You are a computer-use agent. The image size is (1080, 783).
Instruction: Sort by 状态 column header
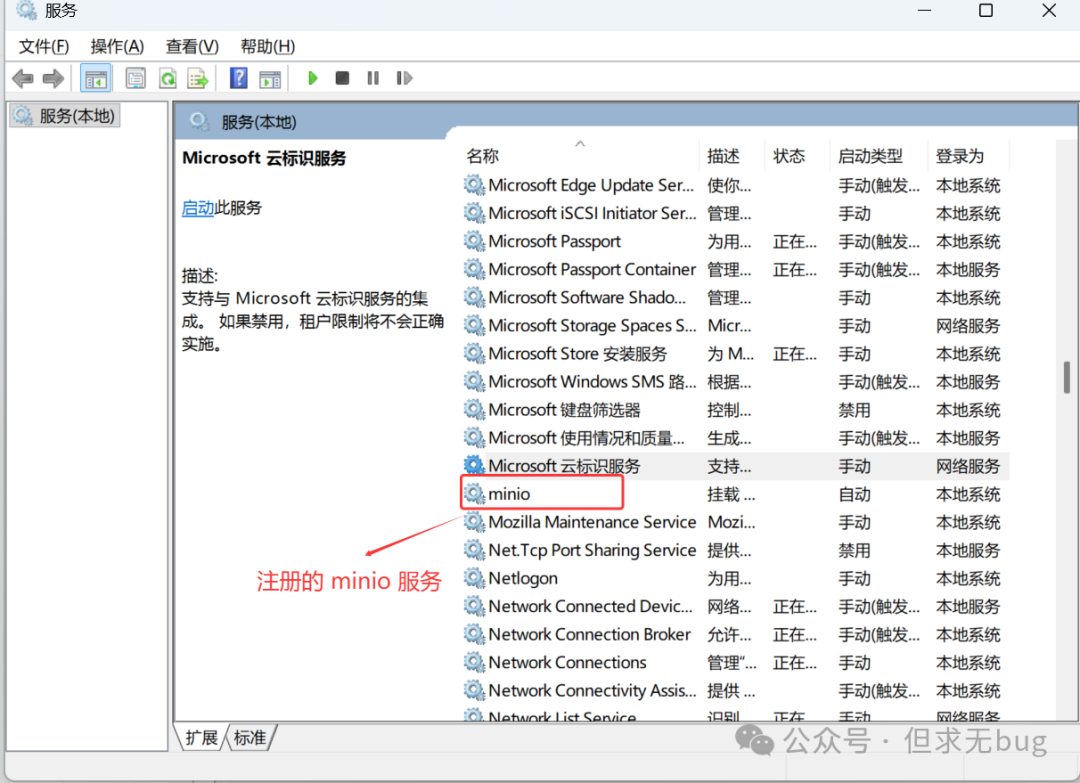[789, 156]
